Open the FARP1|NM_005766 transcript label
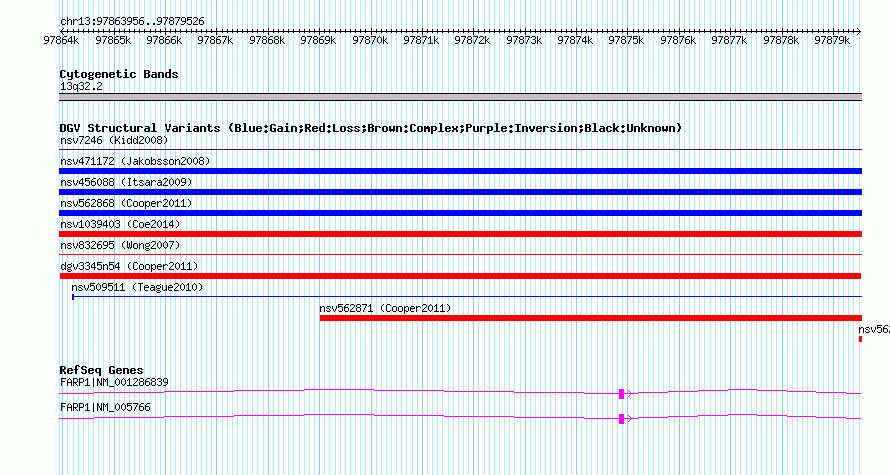The height and width of the screenshot is (475, 890). pos(106,407)
